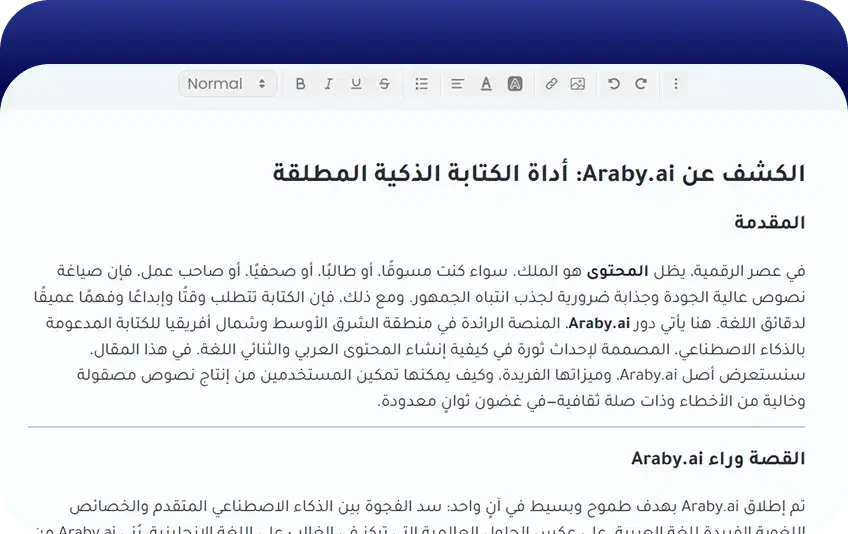
Task: Insert an image into the document
Action: 577,84
